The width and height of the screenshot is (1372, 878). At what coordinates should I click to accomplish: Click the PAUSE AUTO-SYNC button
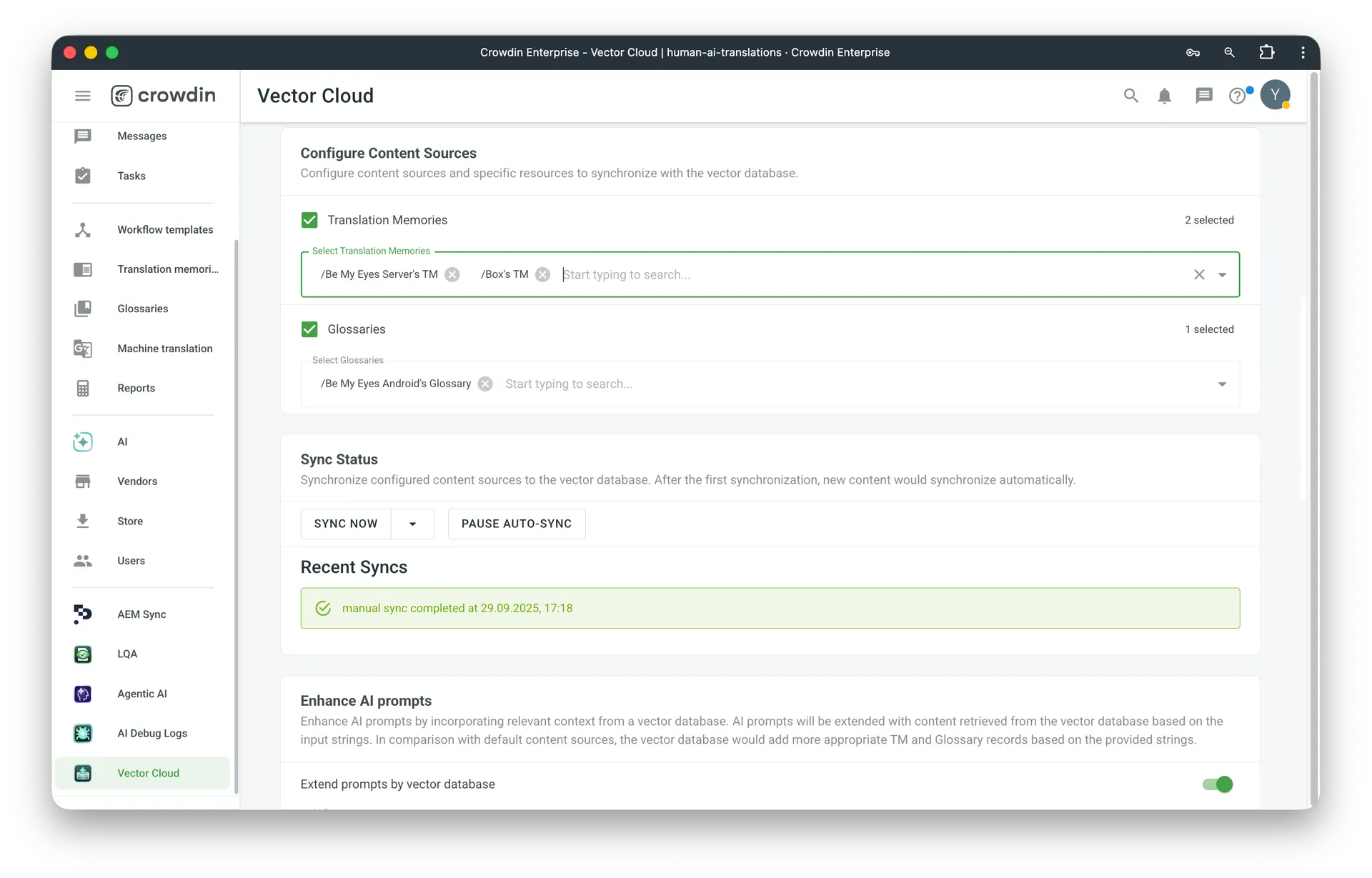516,524
